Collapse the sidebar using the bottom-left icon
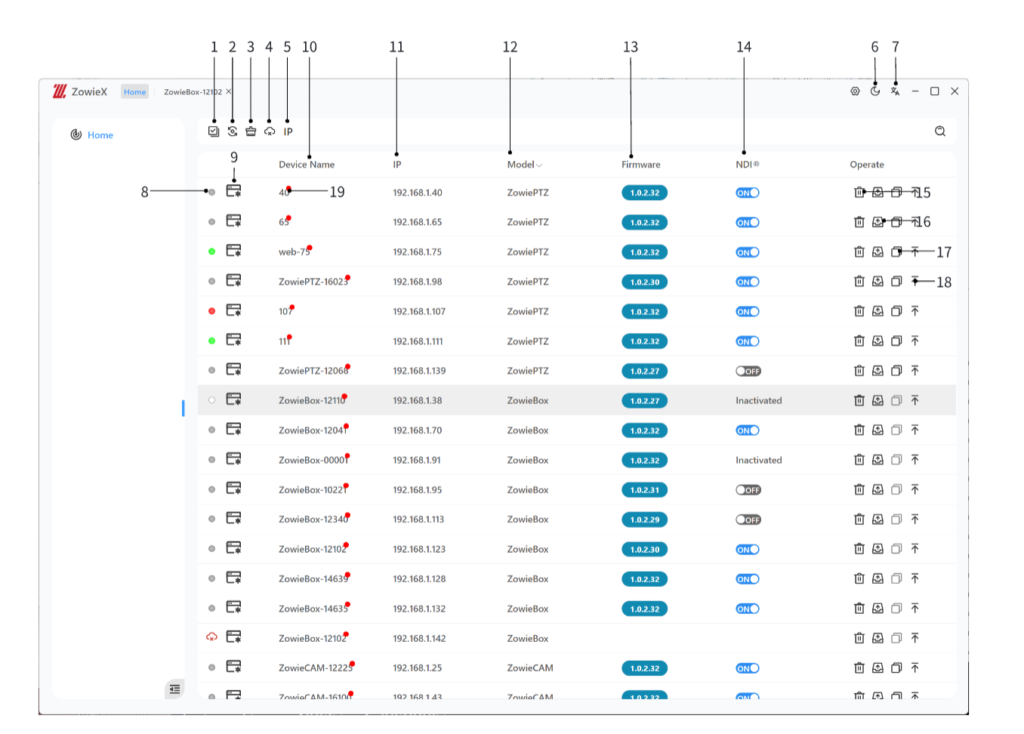Image resolution: width=1024 pixels, height=734 pixels. pos(175,688)
